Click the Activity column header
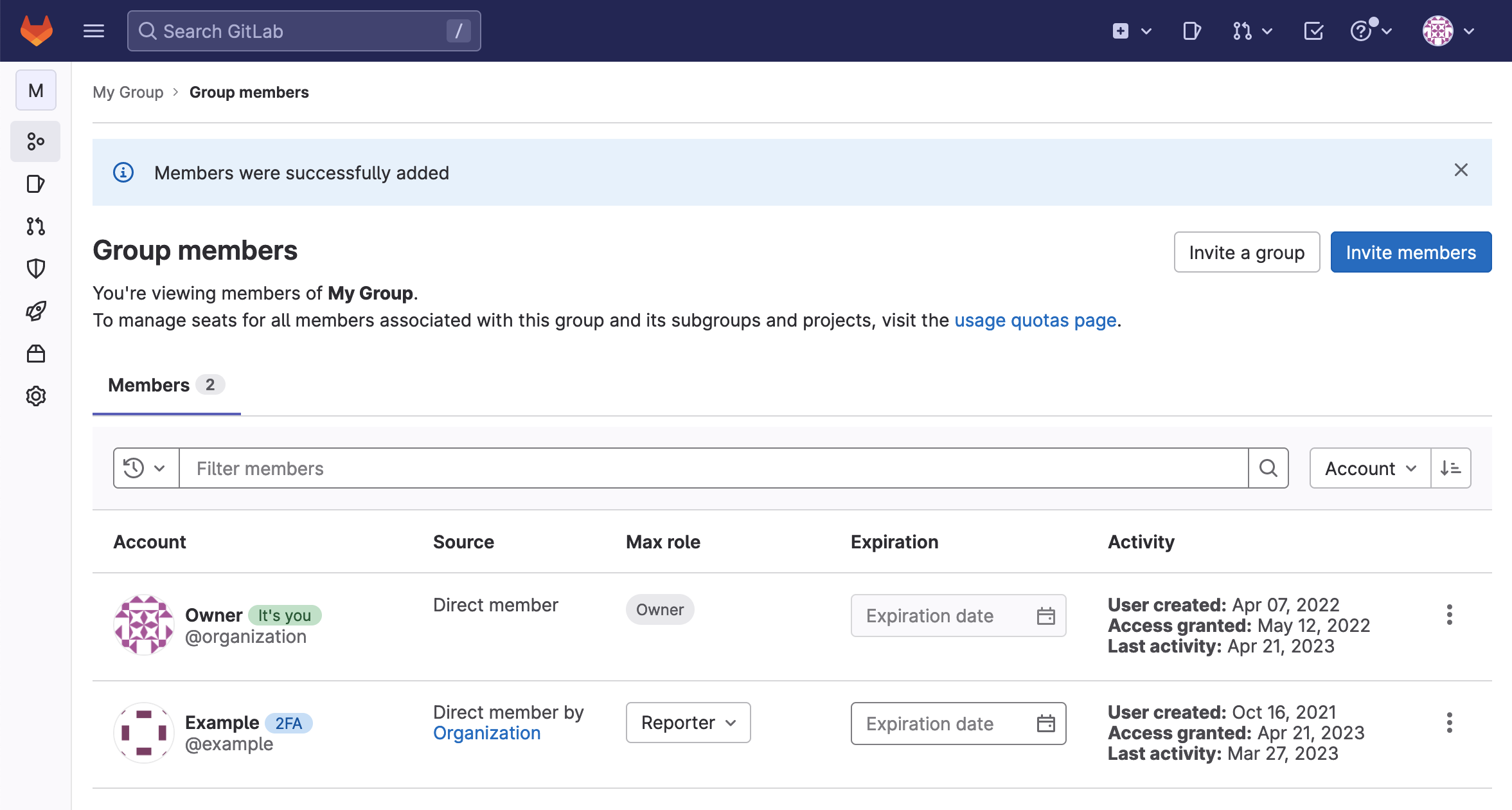The image size is (1512, 810). pos(1141,542)
